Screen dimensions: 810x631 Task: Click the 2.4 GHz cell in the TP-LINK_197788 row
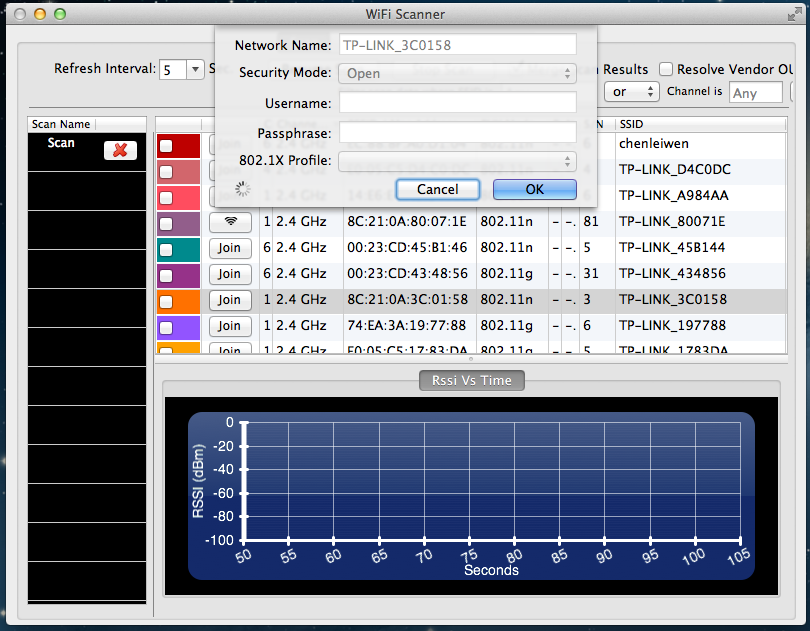pyautogui.click(x=301, y=326)
